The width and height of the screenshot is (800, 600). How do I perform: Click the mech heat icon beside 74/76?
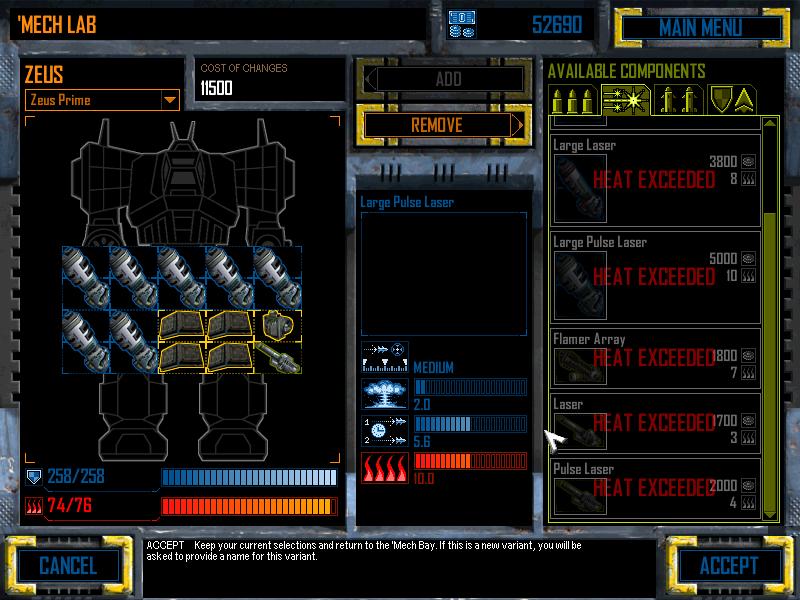coord(34,506)
